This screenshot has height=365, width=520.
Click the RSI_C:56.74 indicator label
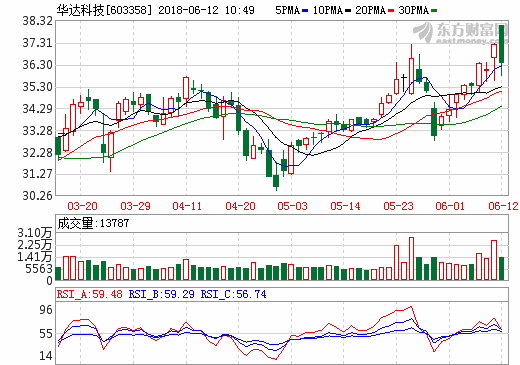click(x=233, y=294)
